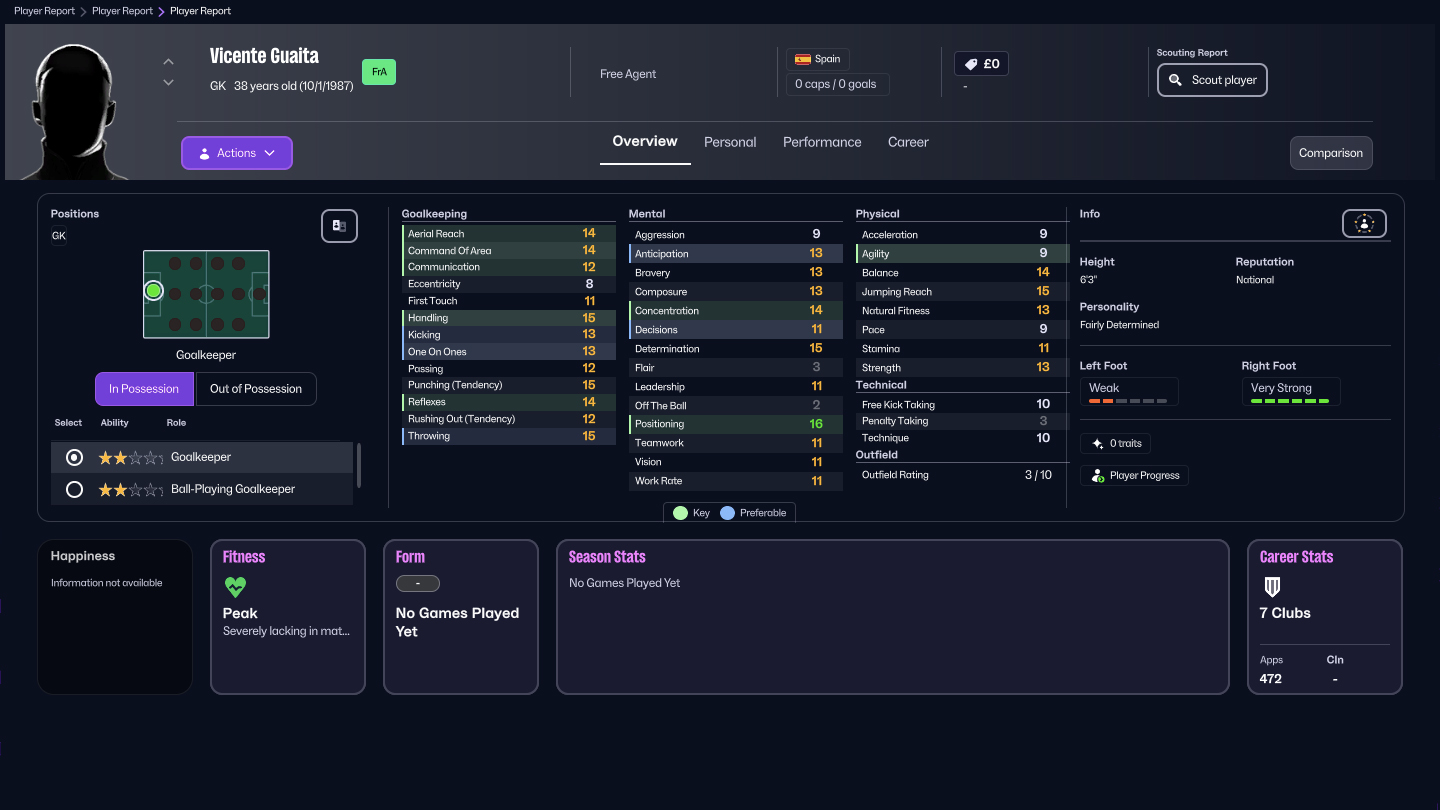This screenshot has height=810, width=1440.
Task: Click the green FrA free agent badge
Action: (379, 72)
